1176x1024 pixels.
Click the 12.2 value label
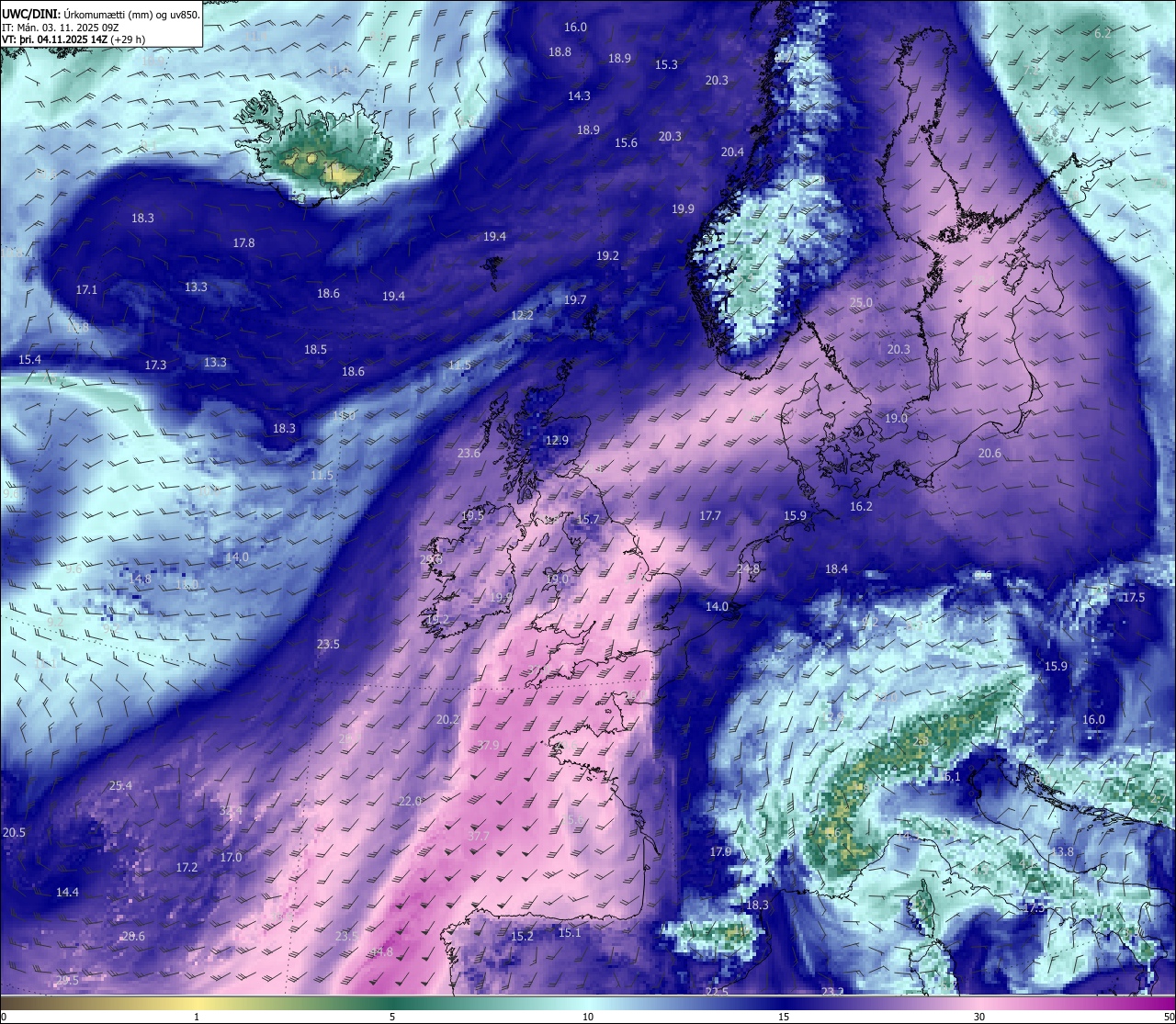(522, 316)
